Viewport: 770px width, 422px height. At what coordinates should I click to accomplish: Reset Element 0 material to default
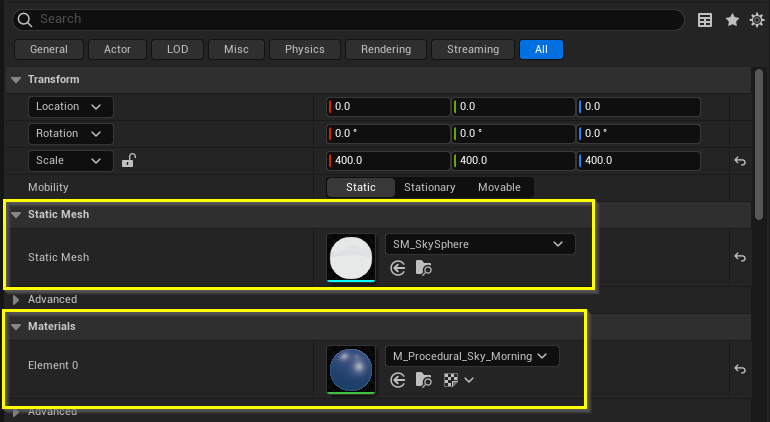[x=740, y=369]
